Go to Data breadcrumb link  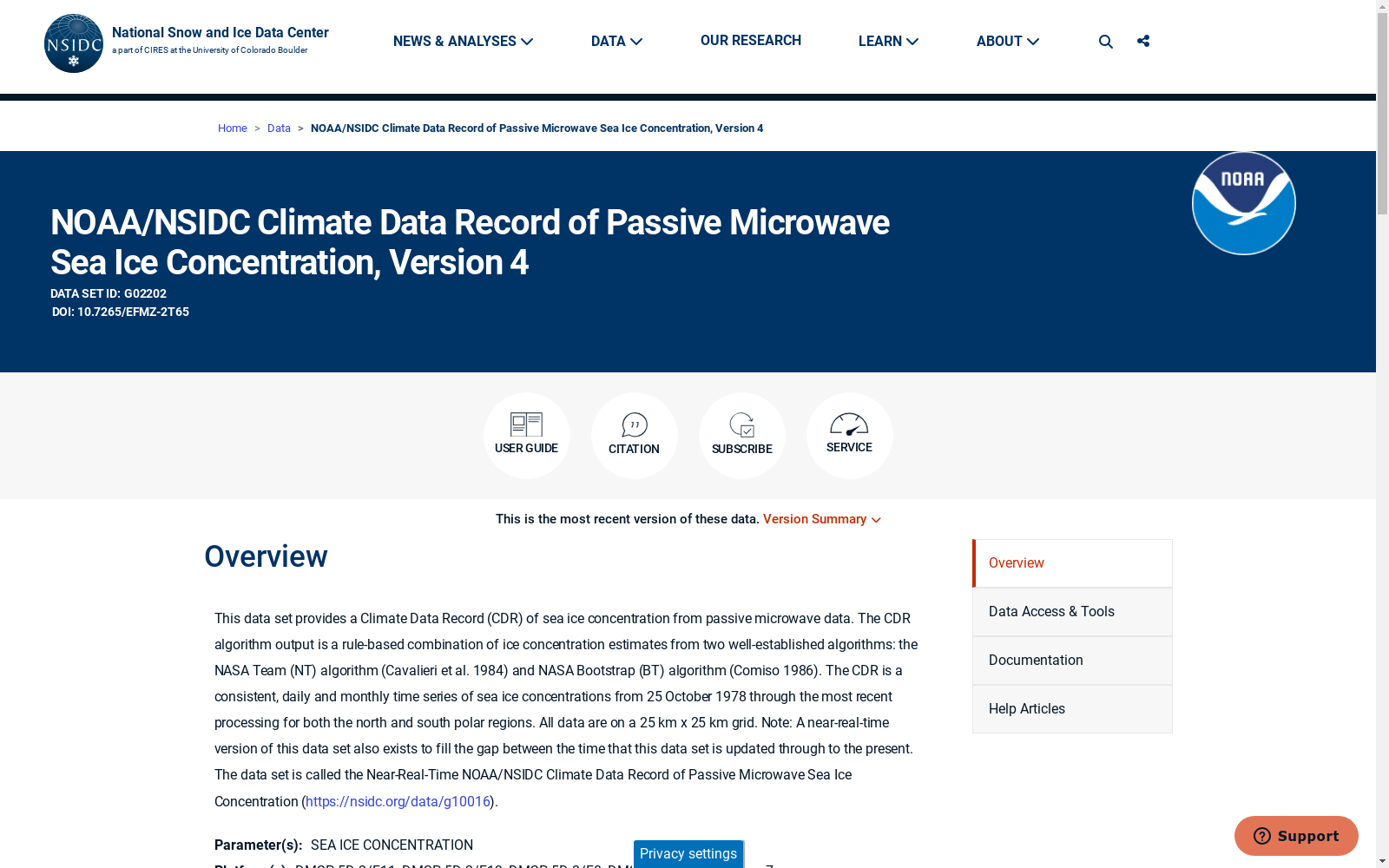click(279, 128)
